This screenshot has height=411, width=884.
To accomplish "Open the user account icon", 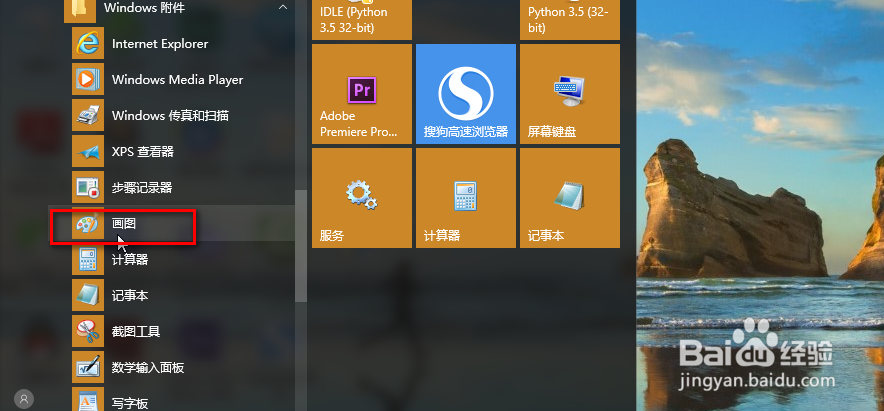I will [x=24, y=399].
